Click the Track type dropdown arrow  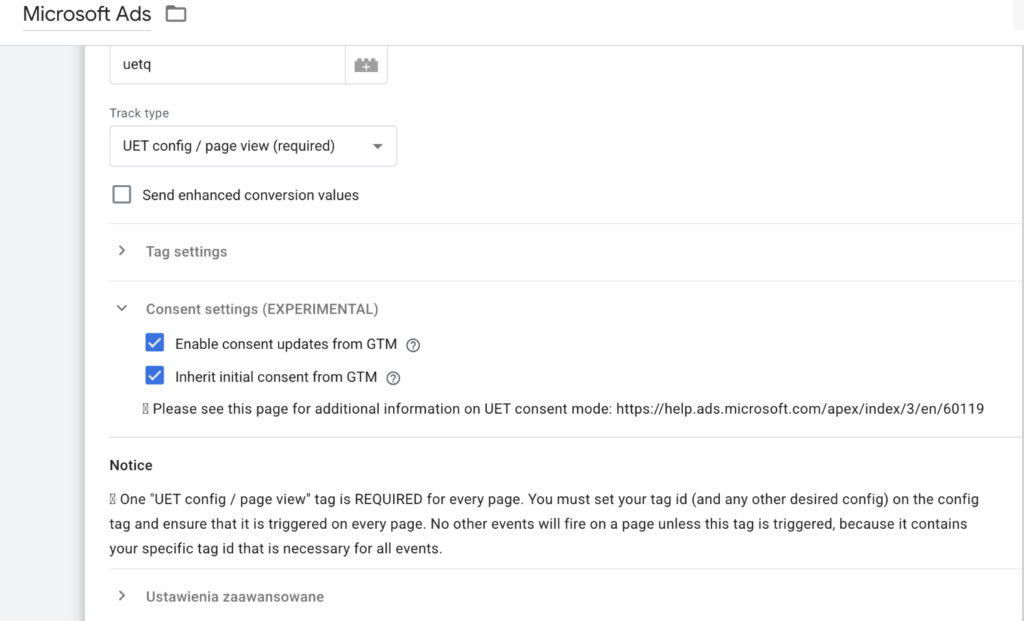point(378,146)
